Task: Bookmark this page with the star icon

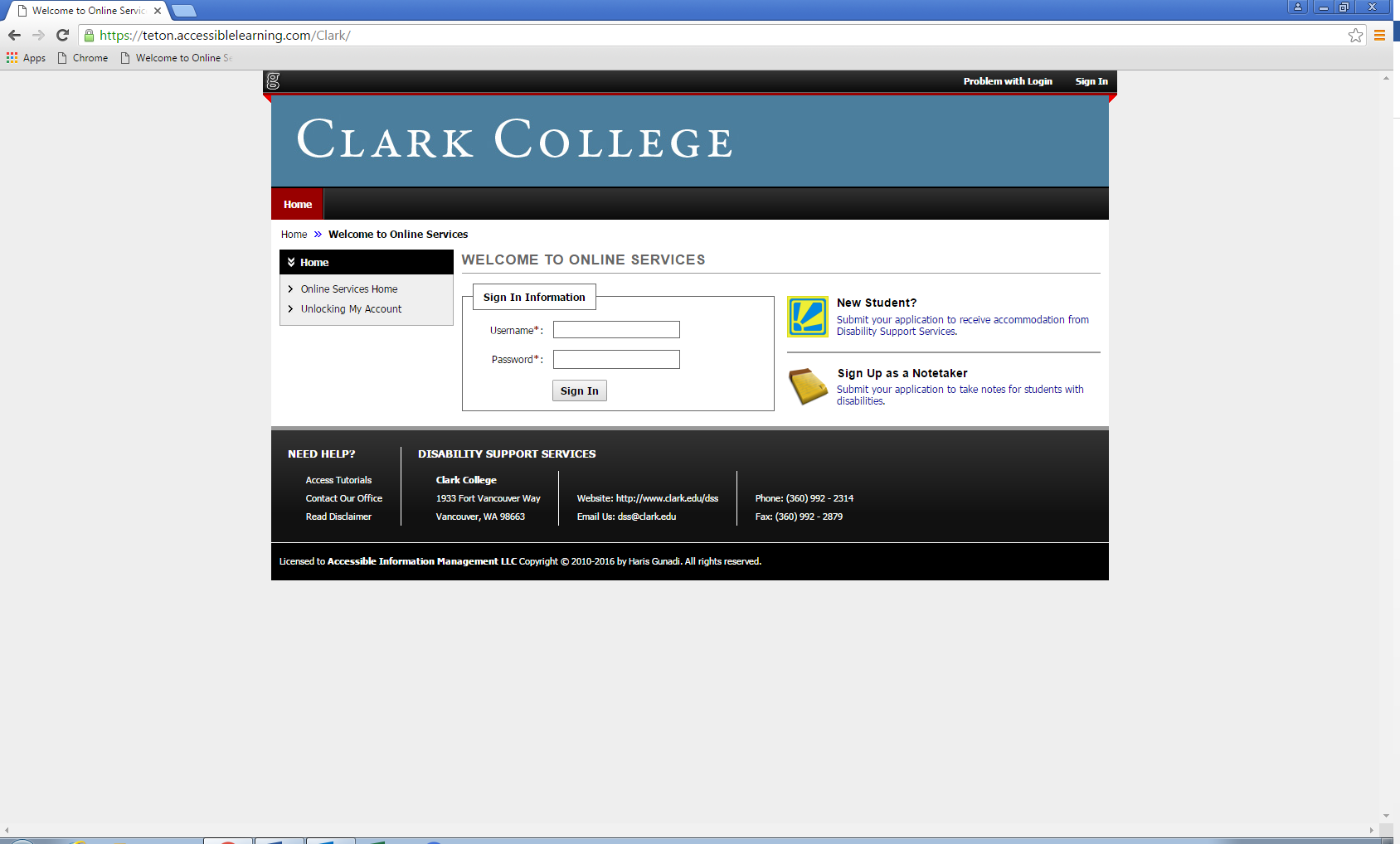Action: click(x=1355, y=35)
